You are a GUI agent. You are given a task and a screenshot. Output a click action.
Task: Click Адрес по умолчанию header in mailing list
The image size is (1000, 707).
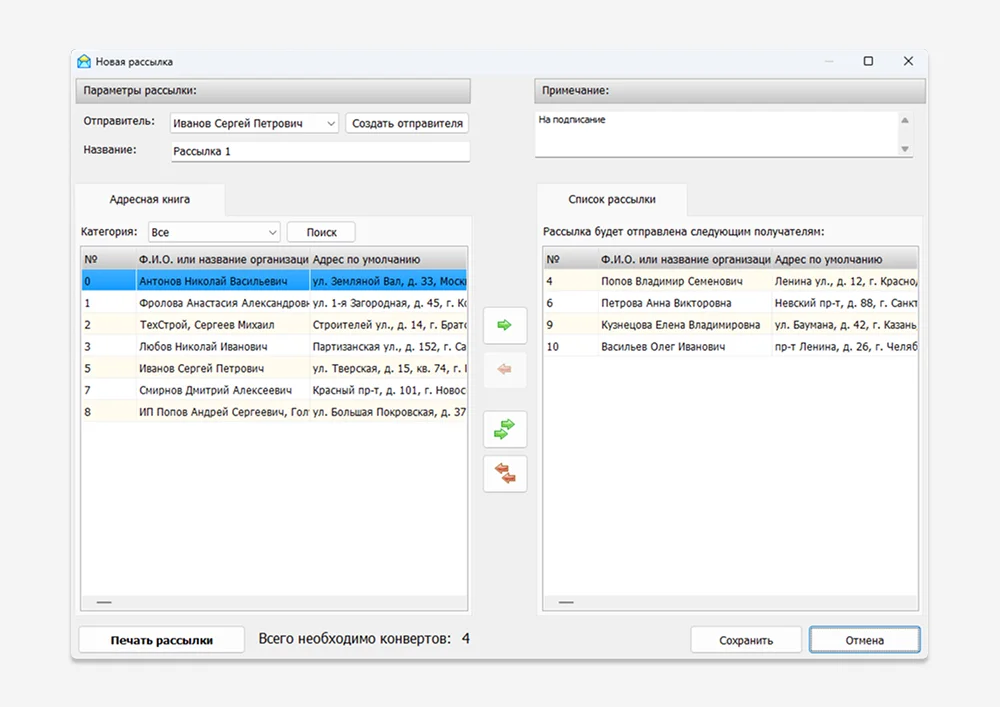845,259
